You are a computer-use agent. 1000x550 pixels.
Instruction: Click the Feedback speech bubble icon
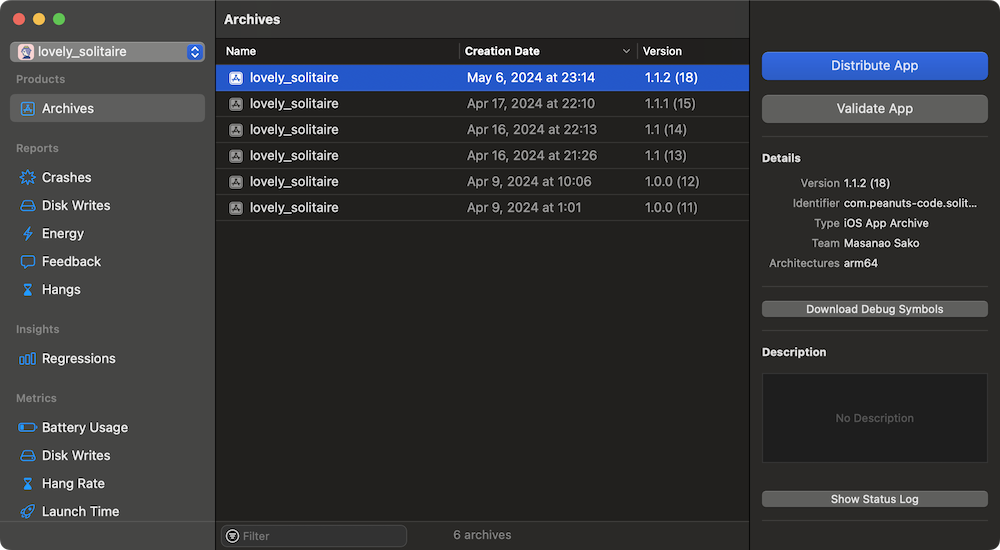coord(27,262)
